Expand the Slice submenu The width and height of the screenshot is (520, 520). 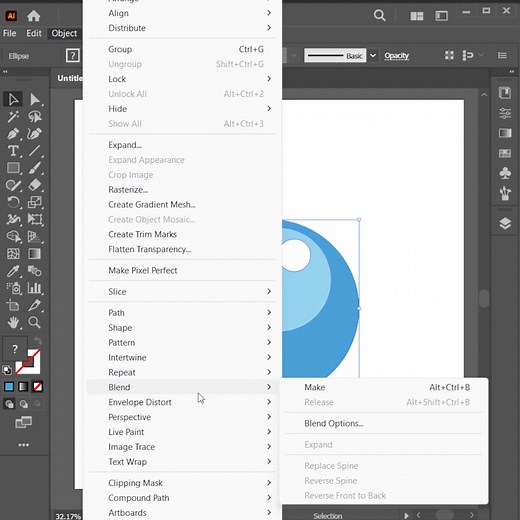[269, 291]
